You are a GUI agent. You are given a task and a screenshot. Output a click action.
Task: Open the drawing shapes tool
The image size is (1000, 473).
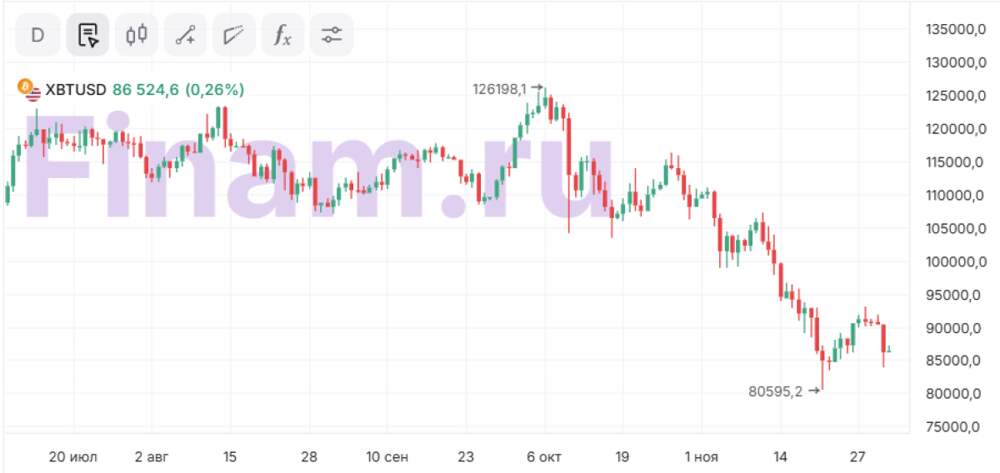[x=234, y=35]
